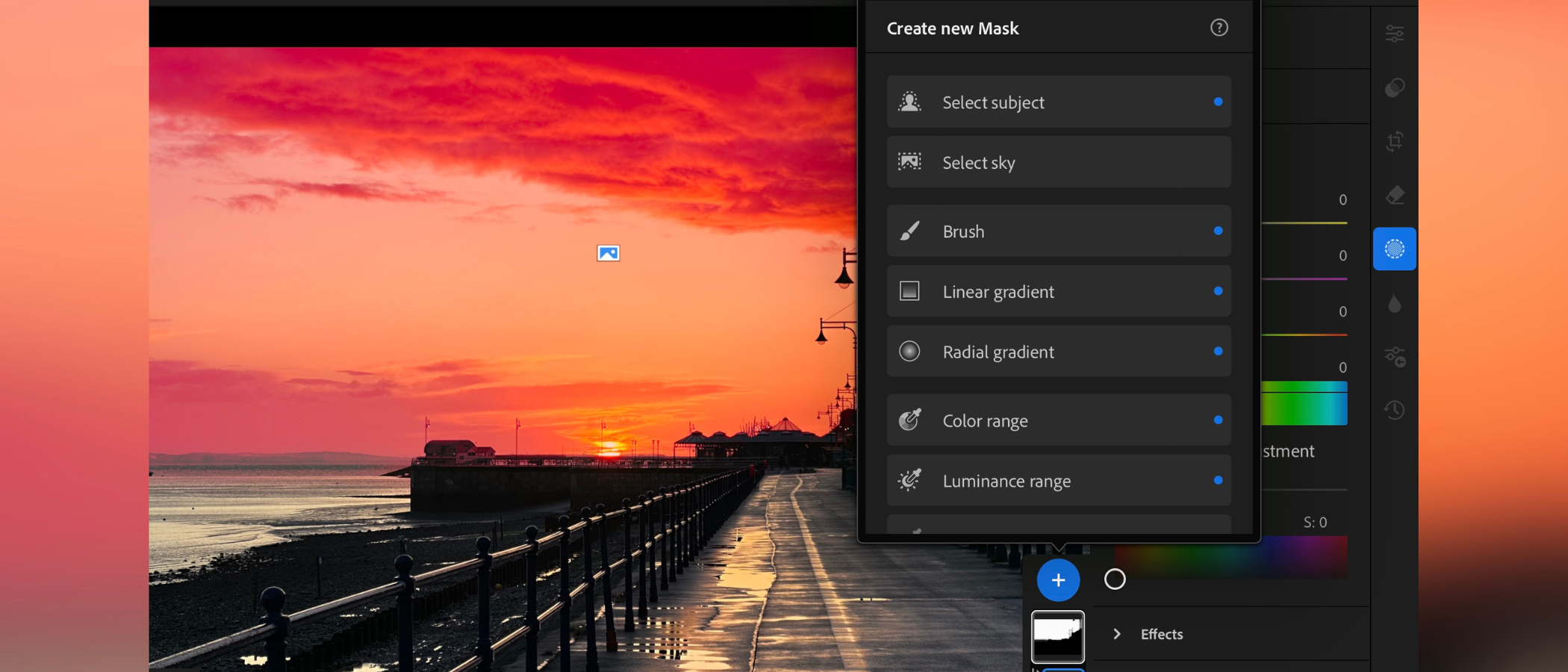
Task: Open the version history clock icon
Action: click(x=1395, y=410)
